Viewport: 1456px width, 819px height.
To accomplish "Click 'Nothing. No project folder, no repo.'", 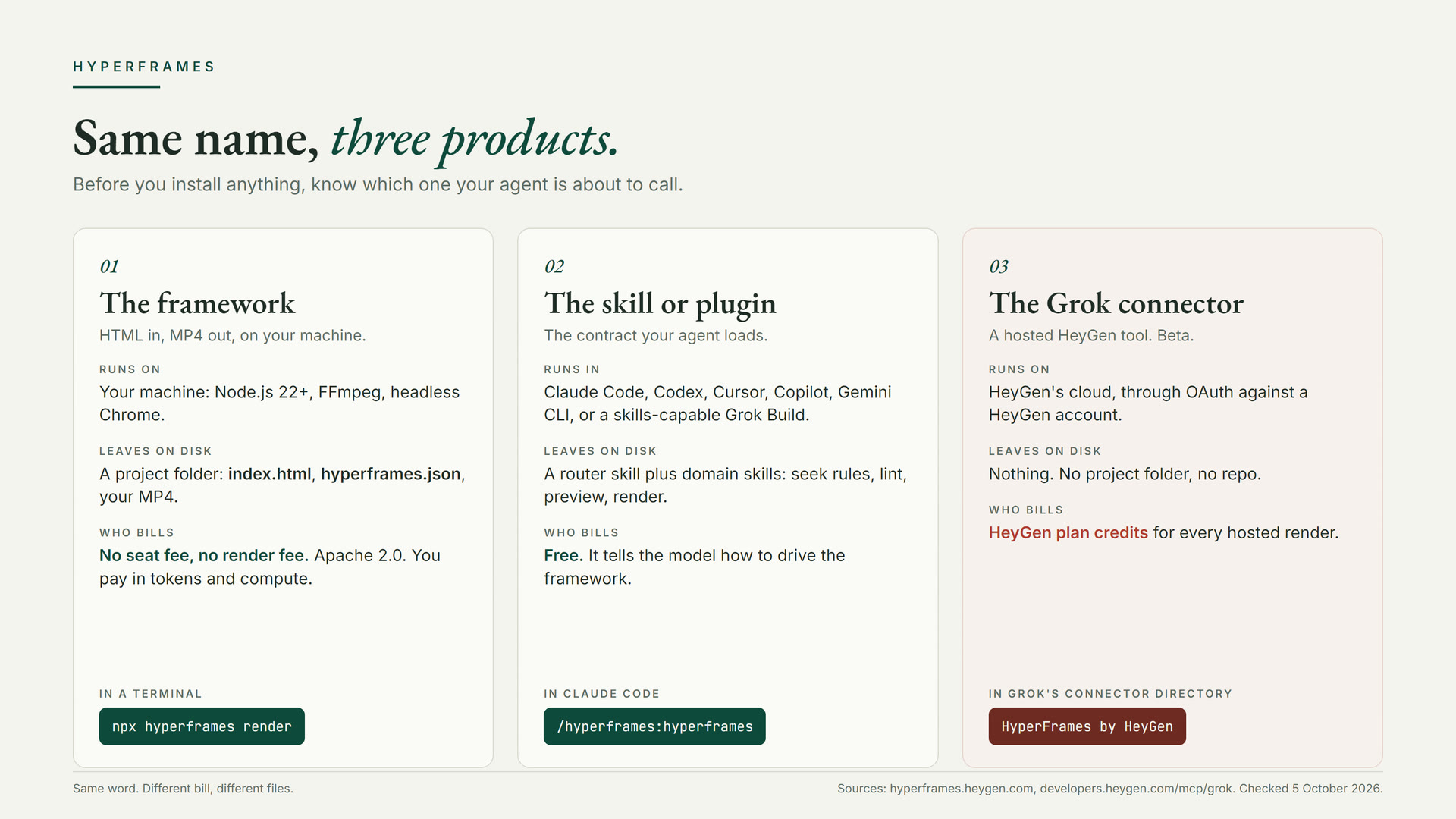I will click(x=1125, y=474).
